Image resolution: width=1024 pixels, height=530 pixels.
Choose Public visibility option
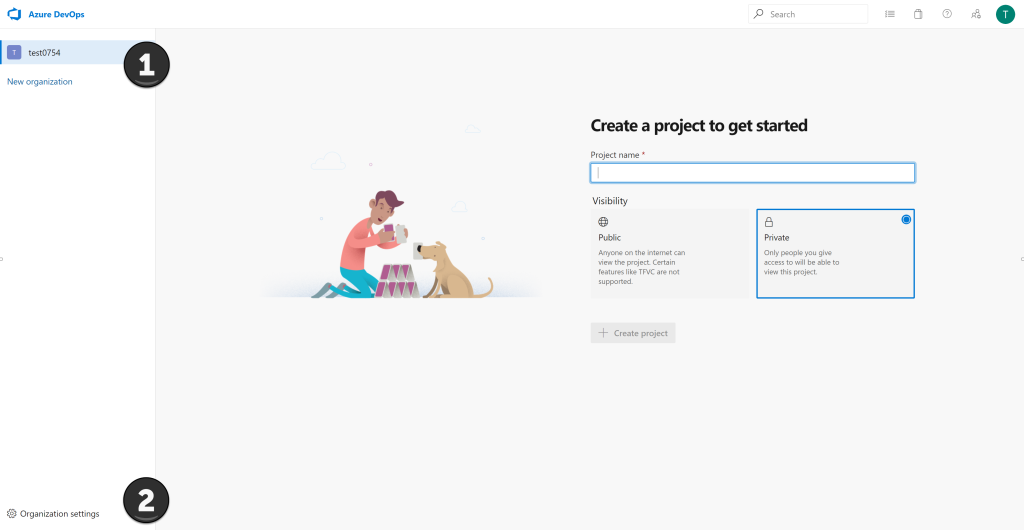669,253
